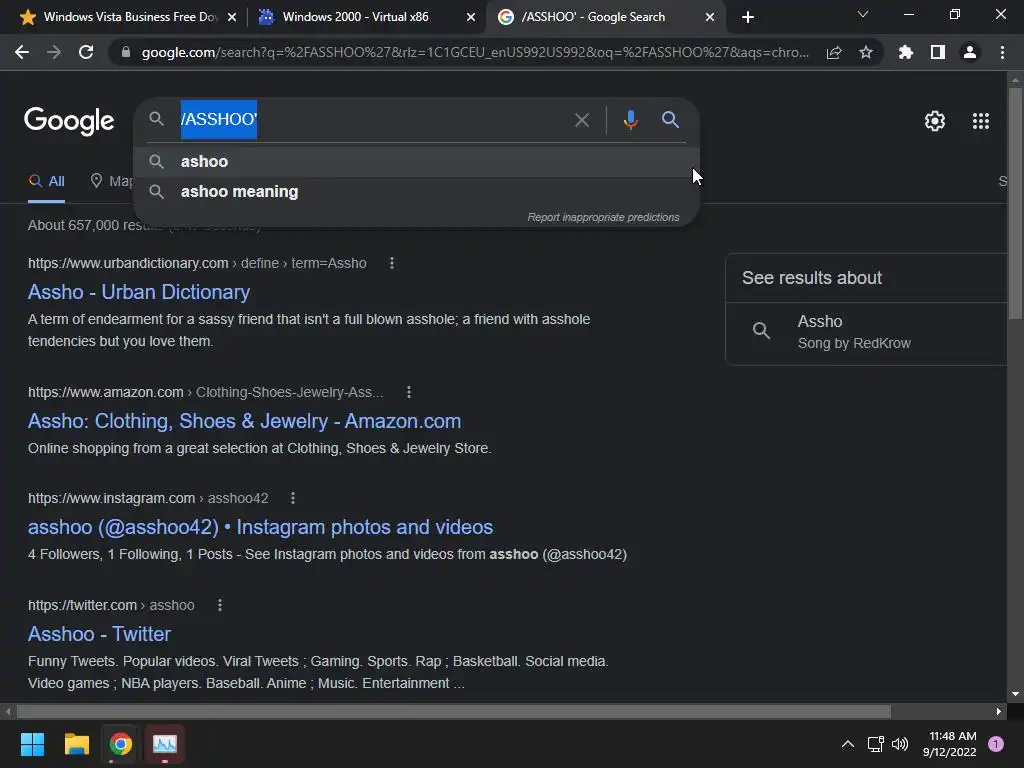Open the tab search dropdown arrow

point(863,14)
